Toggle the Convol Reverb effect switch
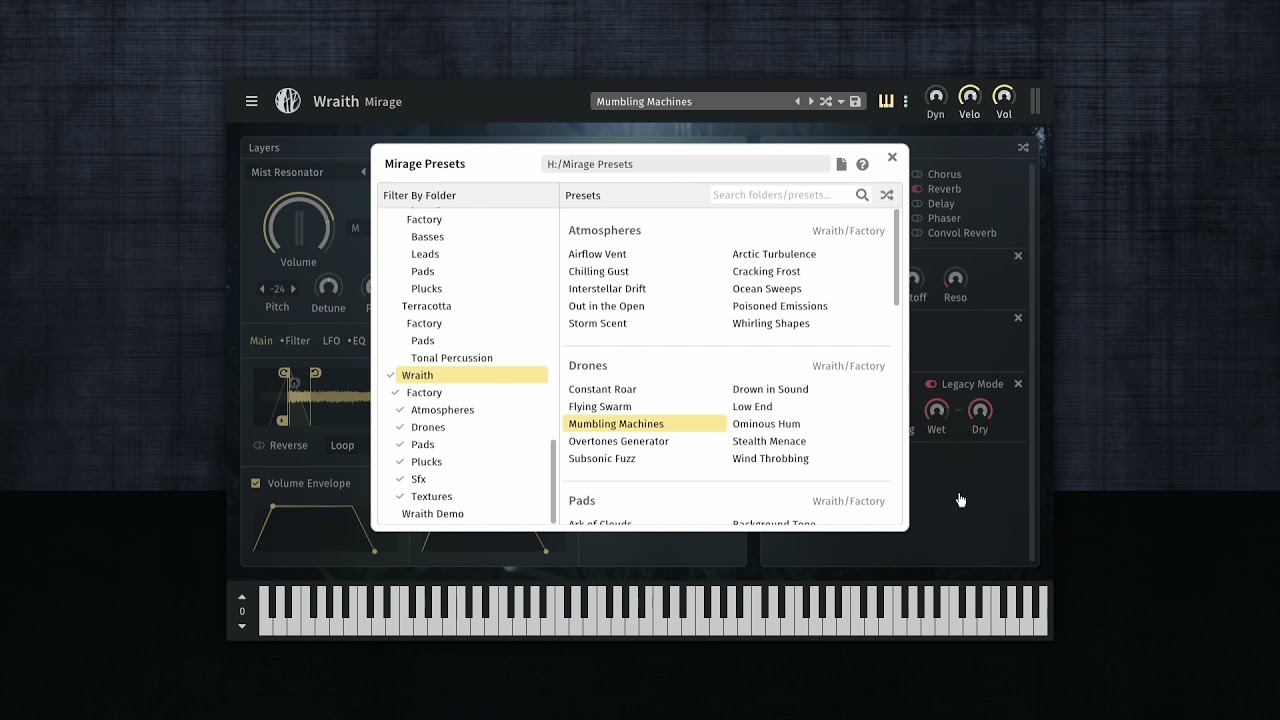 (917, 233)
